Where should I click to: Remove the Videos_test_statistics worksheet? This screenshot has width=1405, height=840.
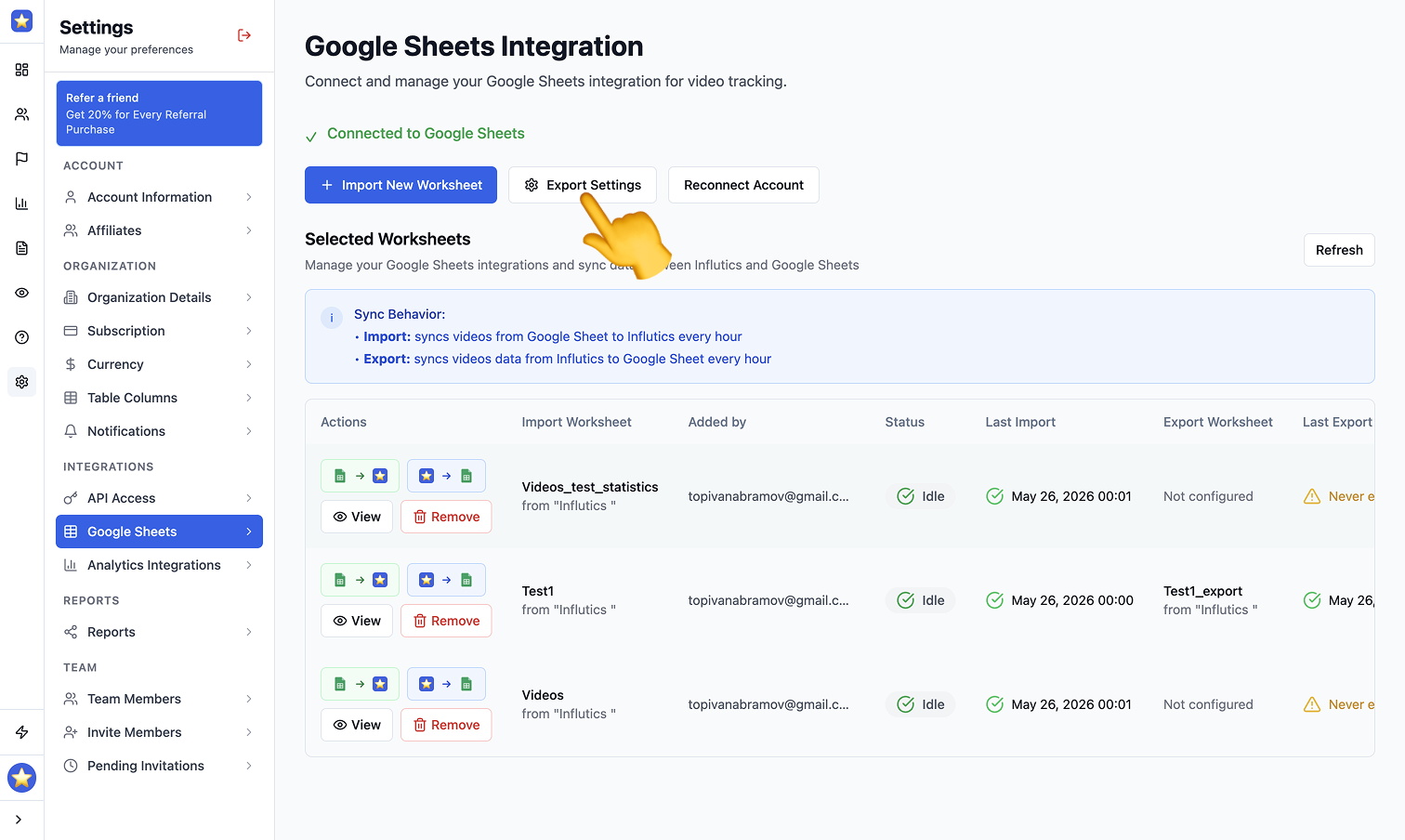coord(446,517)
